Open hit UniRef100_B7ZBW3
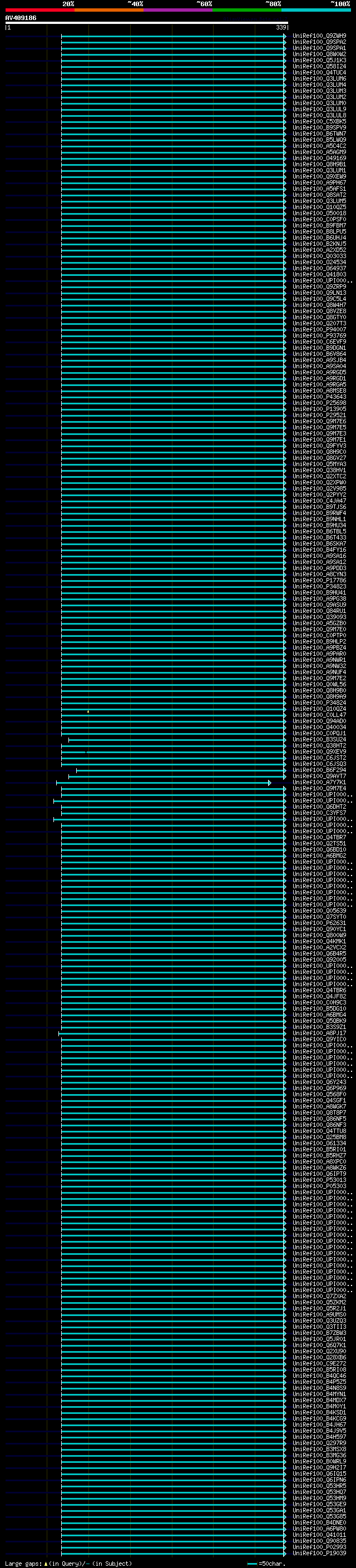 [x=319, y=1333]
